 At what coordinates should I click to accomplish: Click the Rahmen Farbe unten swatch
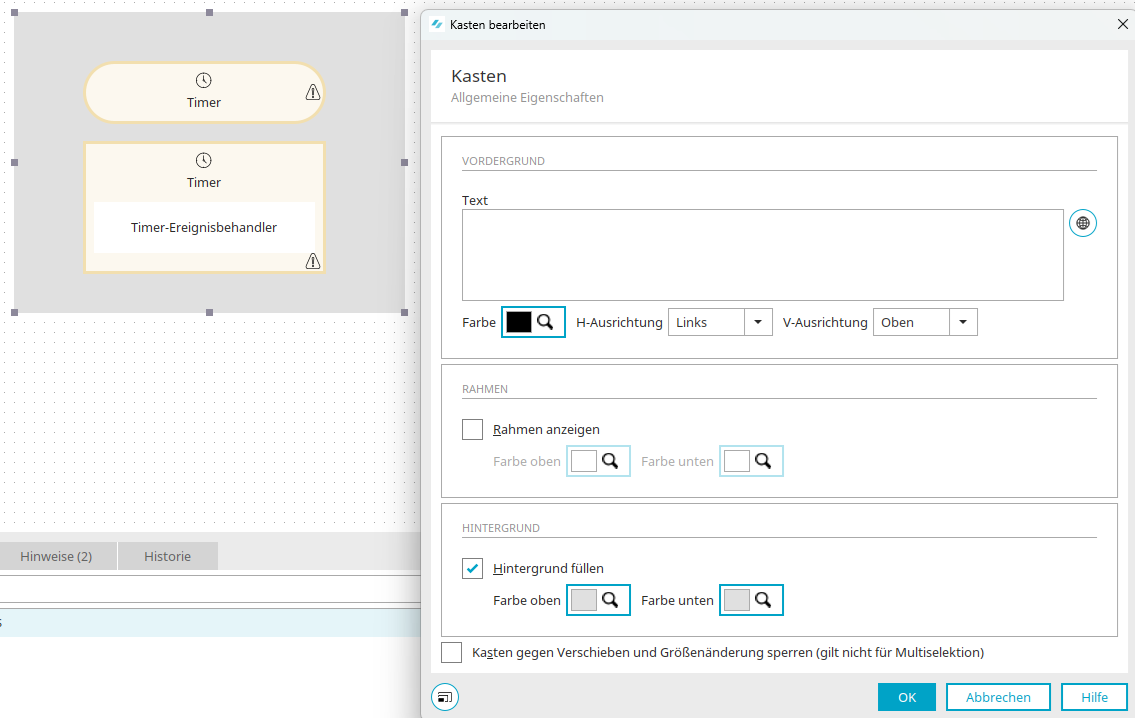737,461
